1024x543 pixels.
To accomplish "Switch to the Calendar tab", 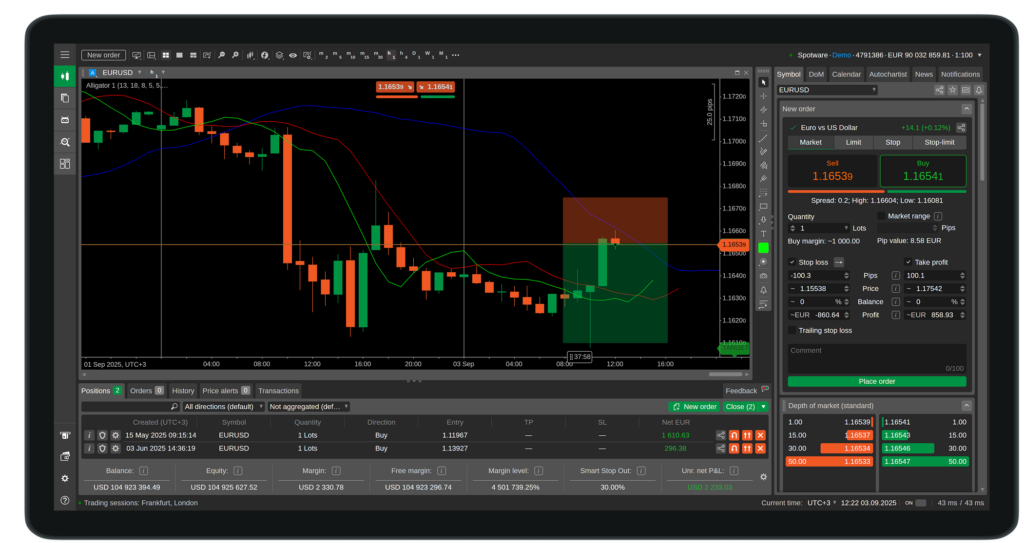I will click(846, 74).
